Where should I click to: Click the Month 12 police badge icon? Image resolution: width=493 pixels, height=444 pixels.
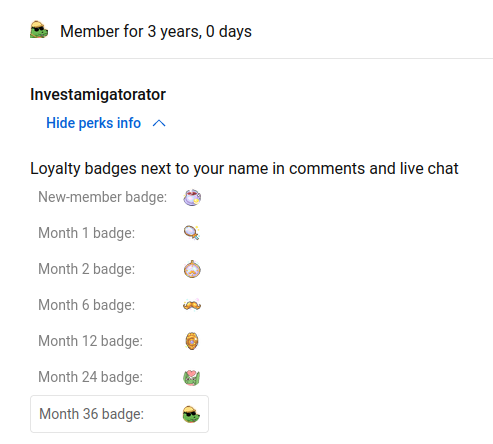coord(192,341)
